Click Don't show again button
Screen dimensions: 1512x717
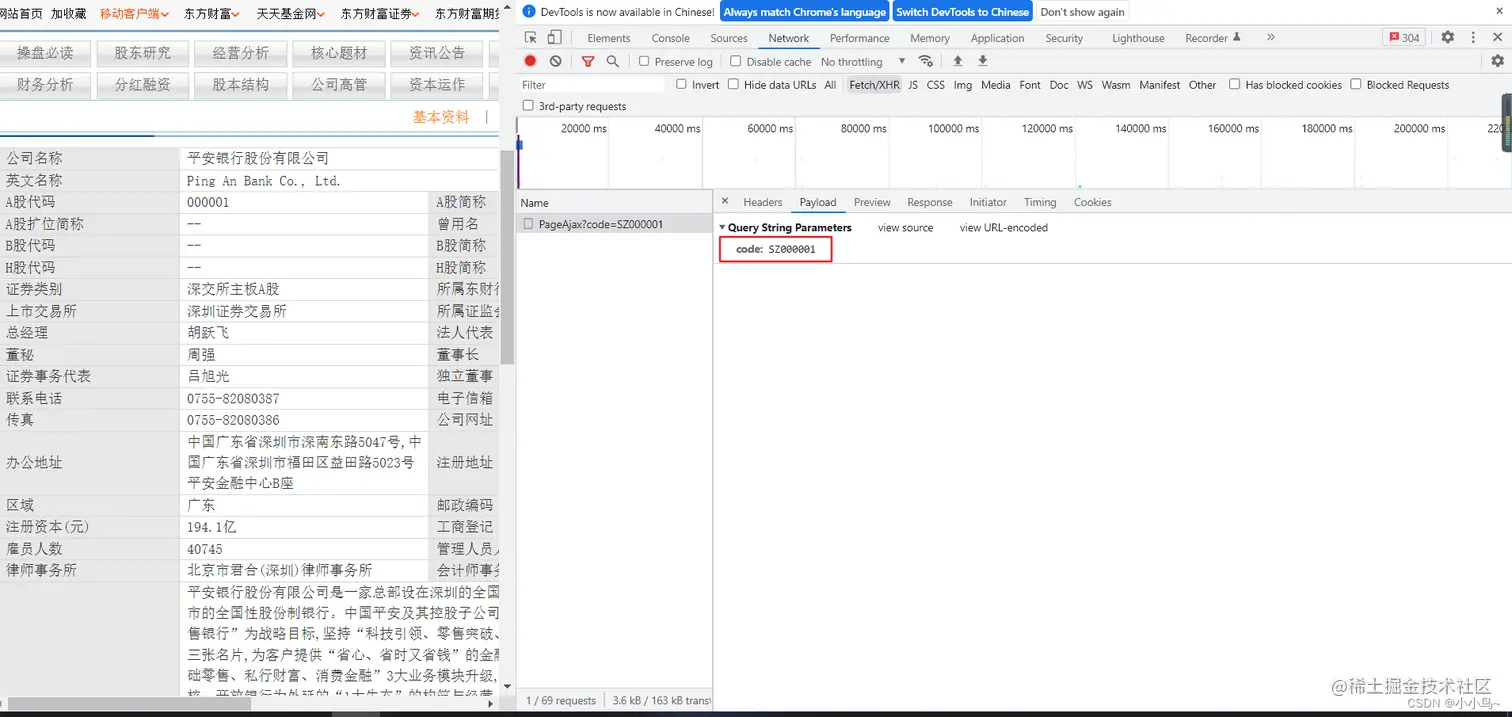click(x=1083, y=12)
